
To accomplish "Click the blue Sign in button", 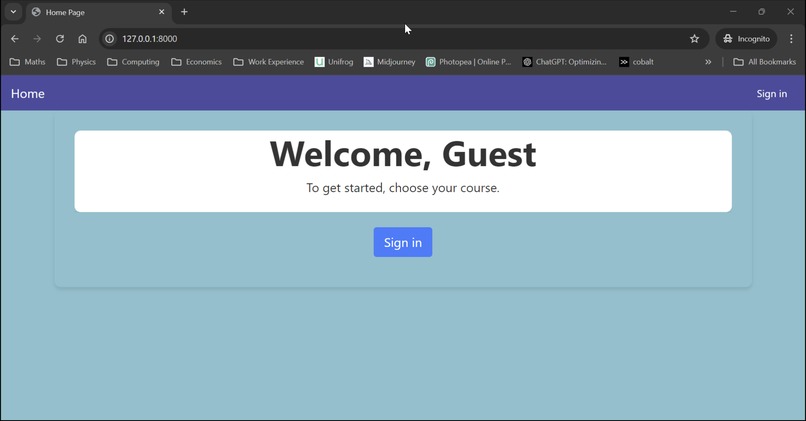I will click(403, 242).
